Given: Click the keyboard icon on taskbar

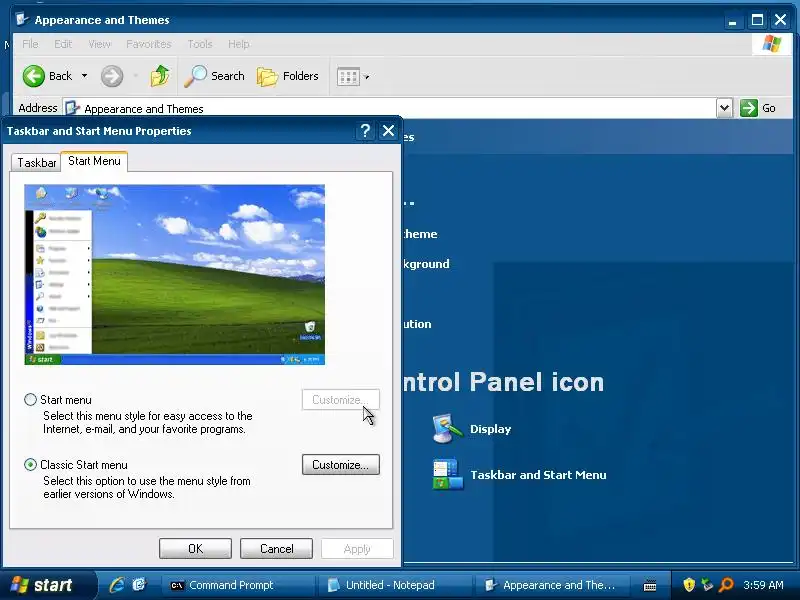Looking at the screenshot, I should click(x=649, y=586).
